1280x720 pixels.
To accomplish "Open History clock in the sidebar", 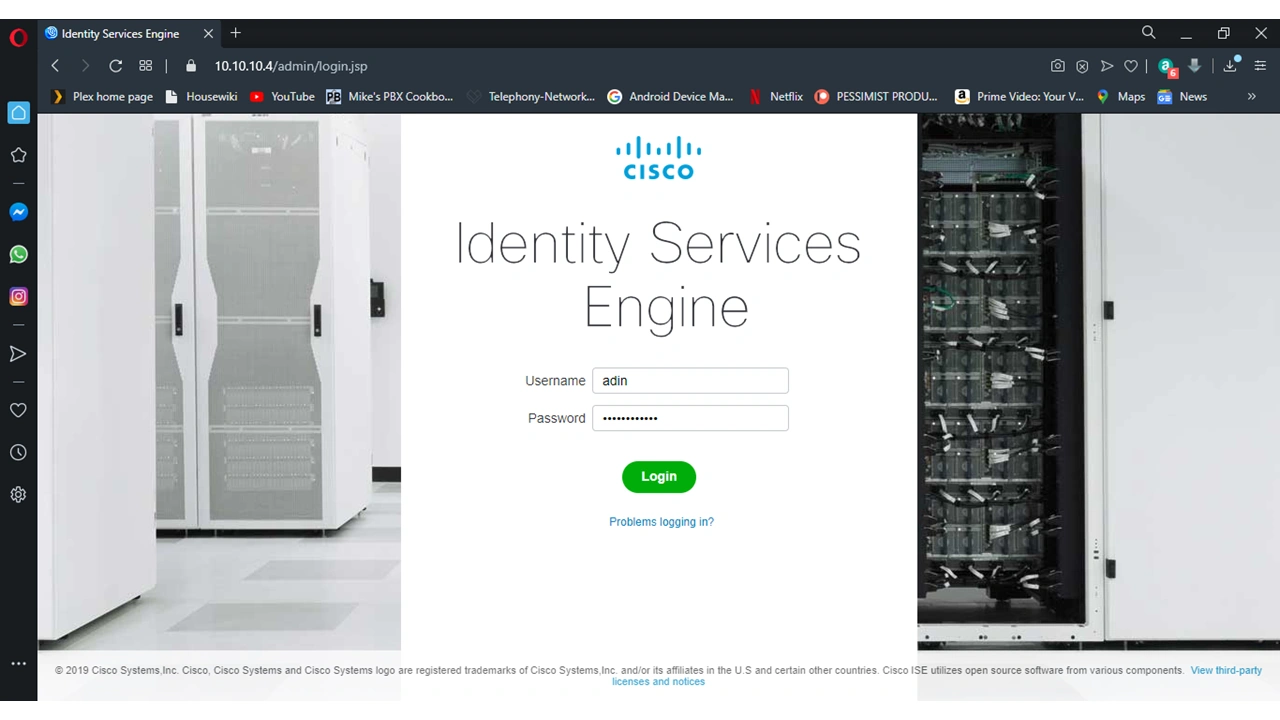I will [x=18, y=453].
